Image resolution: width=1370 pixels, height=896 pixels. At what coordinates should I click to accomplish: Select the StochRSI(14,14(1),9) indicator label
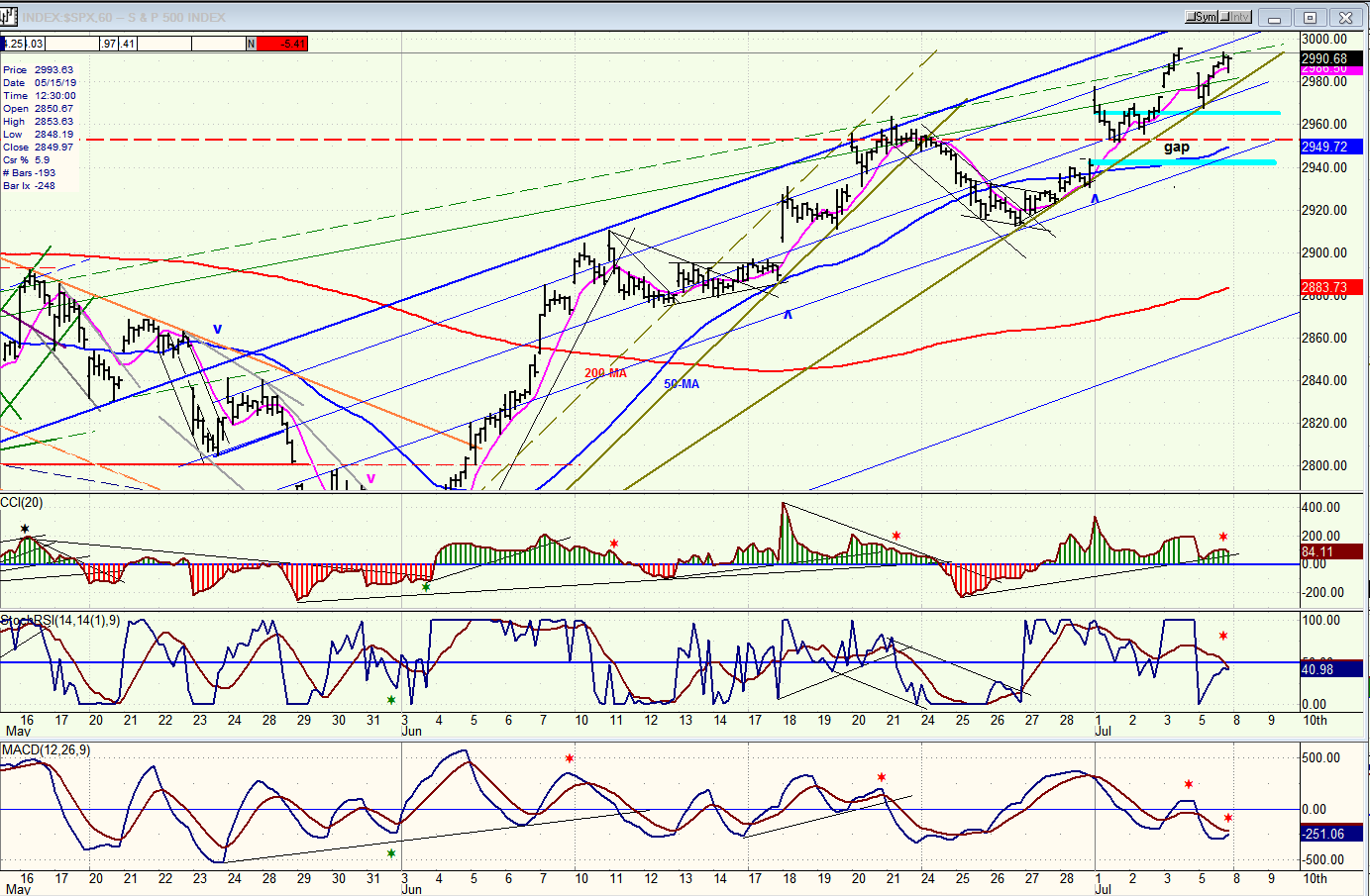(59, 621)
